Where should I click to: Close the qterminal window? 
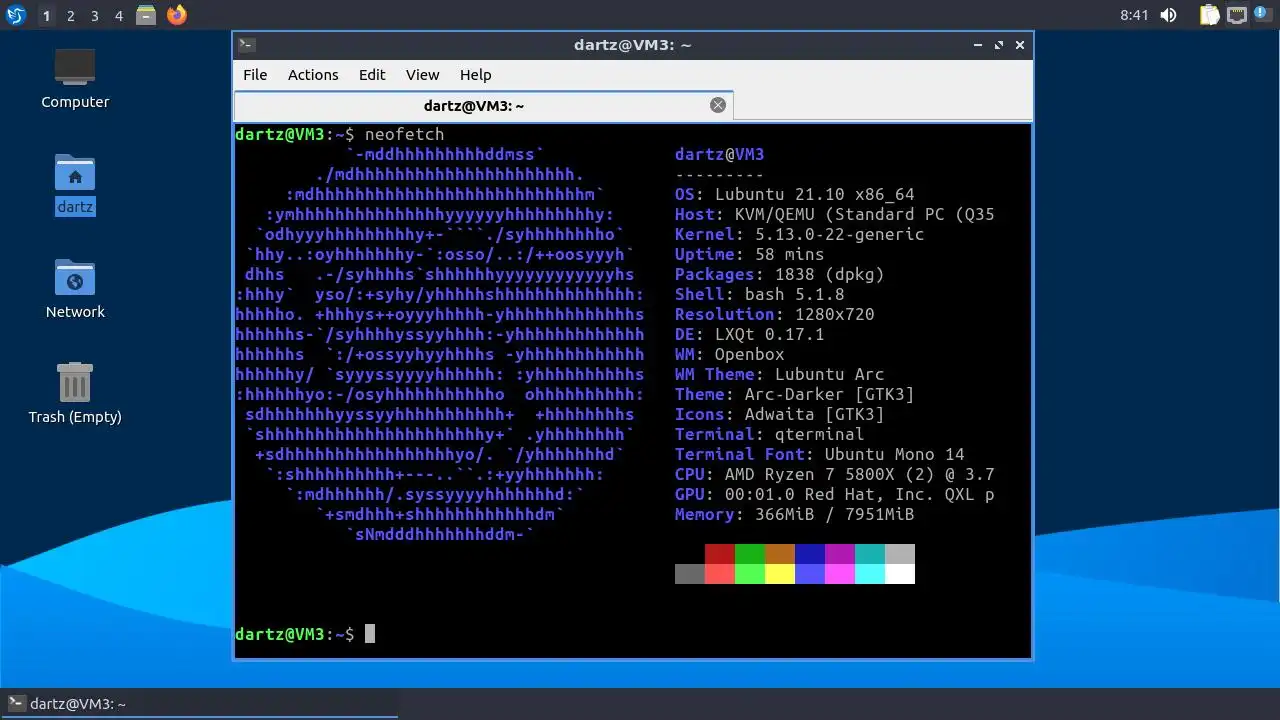tap(1020, 45)
